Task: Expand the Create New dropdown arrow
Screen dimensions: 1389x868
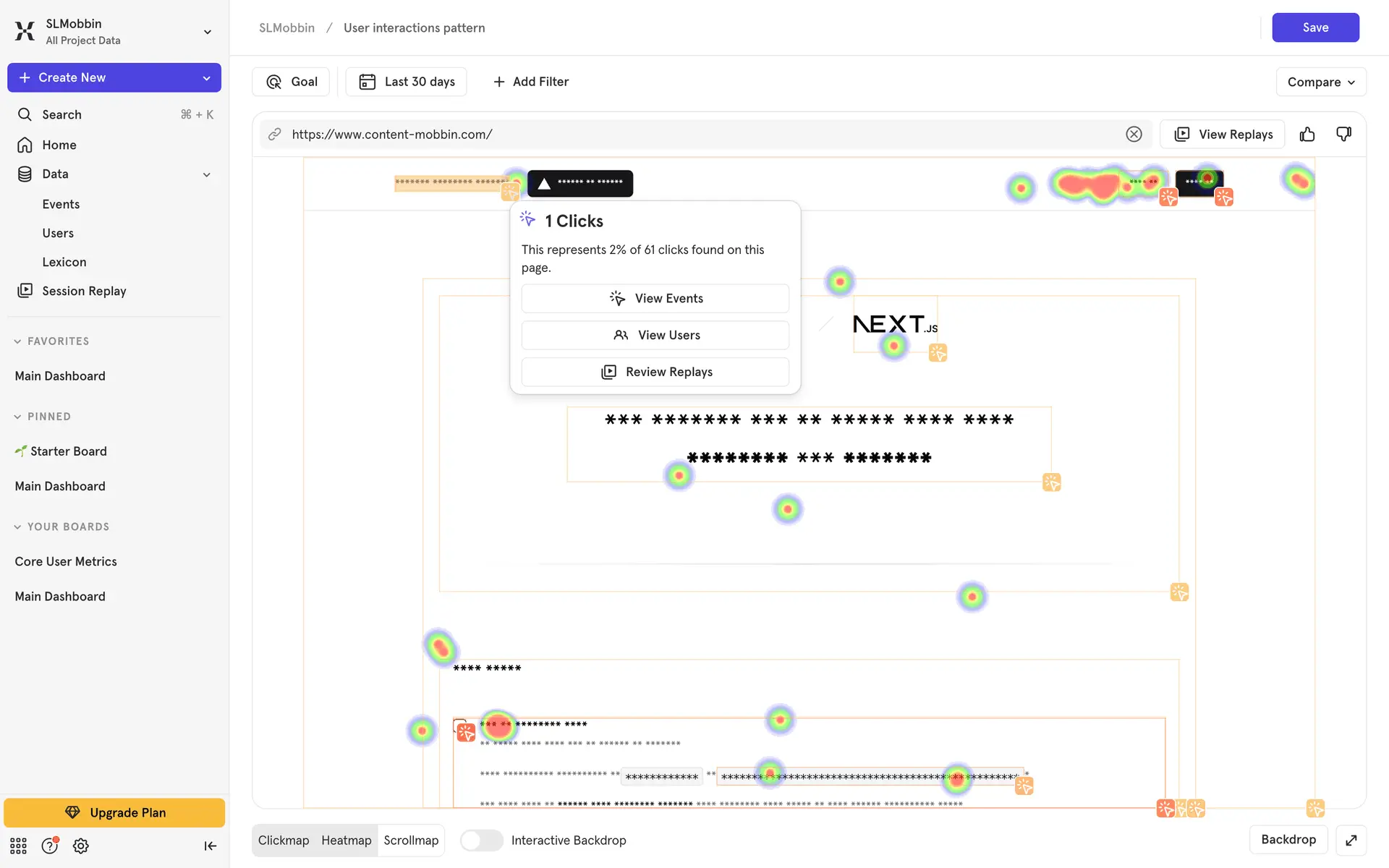Action: pos(207,78)
